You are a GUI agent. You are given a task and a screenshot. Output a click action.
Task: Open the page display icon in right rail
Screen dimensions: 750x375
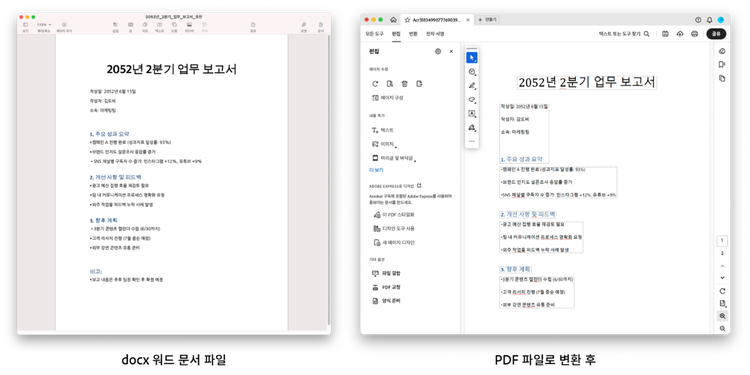coord(722,303)
